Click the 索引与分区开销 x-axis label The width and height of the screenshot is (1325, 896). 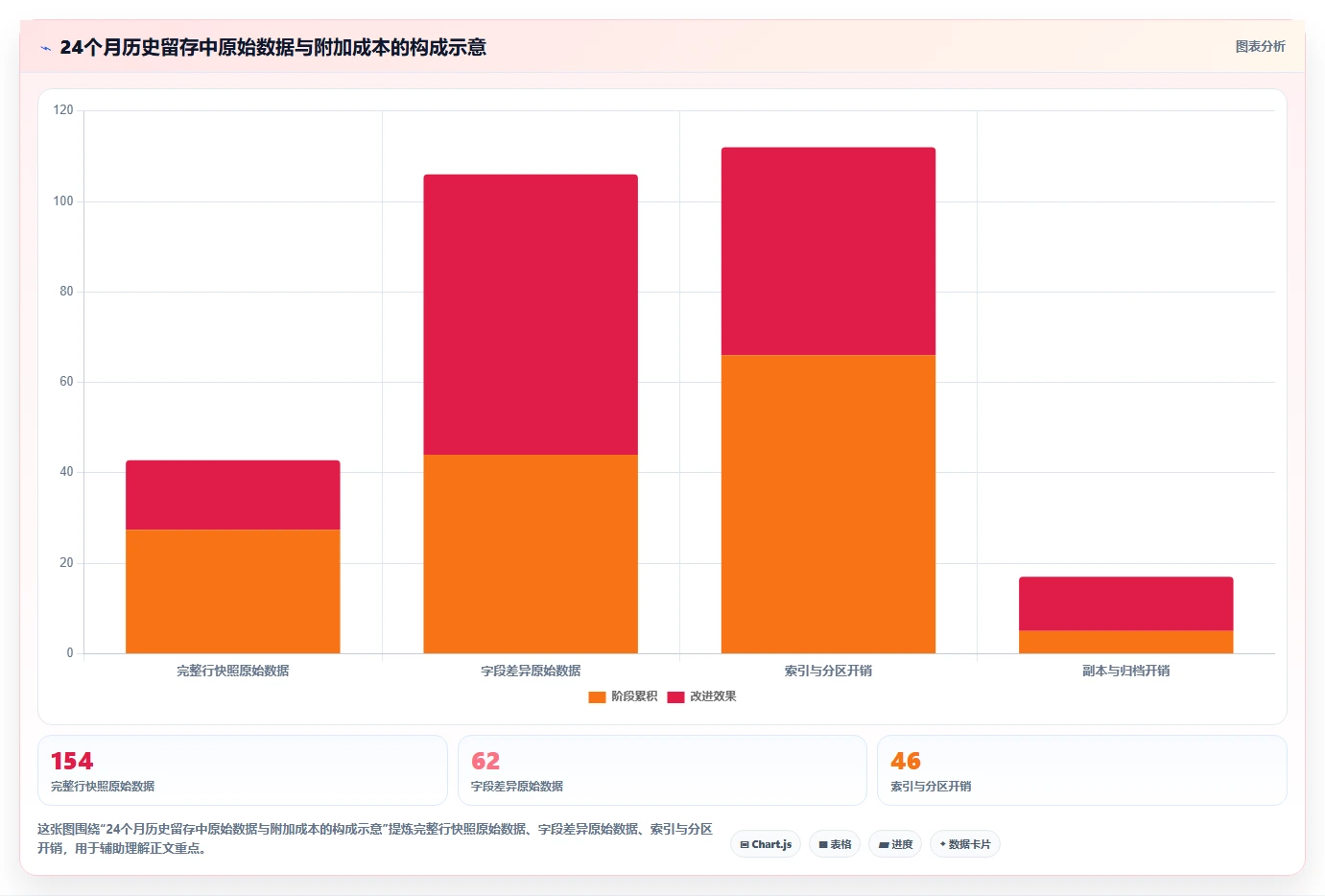point(828,671)
